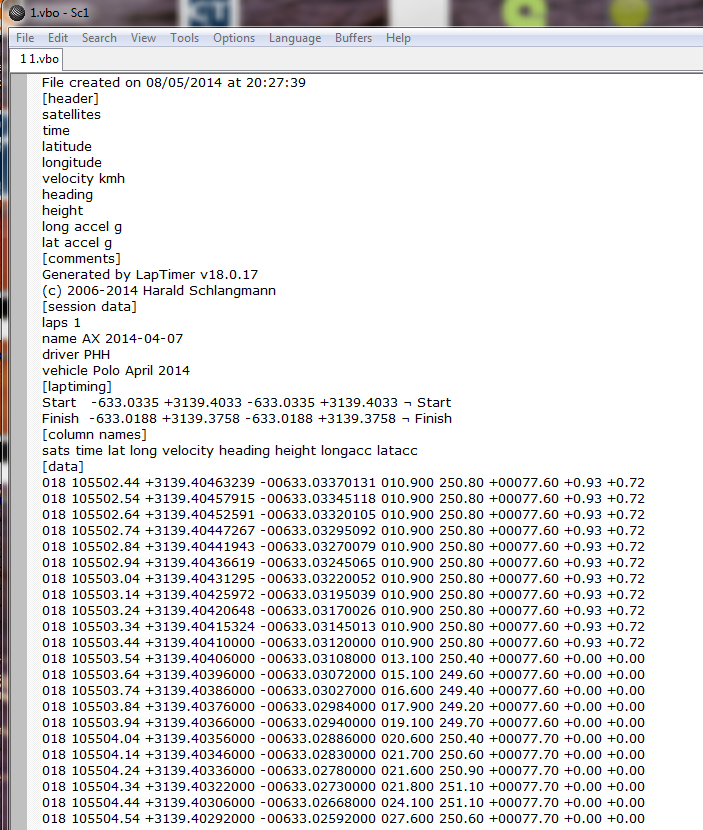The image size is (703, 830).
Task: Click the 'sats time lat long velocity' line
Action: (x=230, y=450)
